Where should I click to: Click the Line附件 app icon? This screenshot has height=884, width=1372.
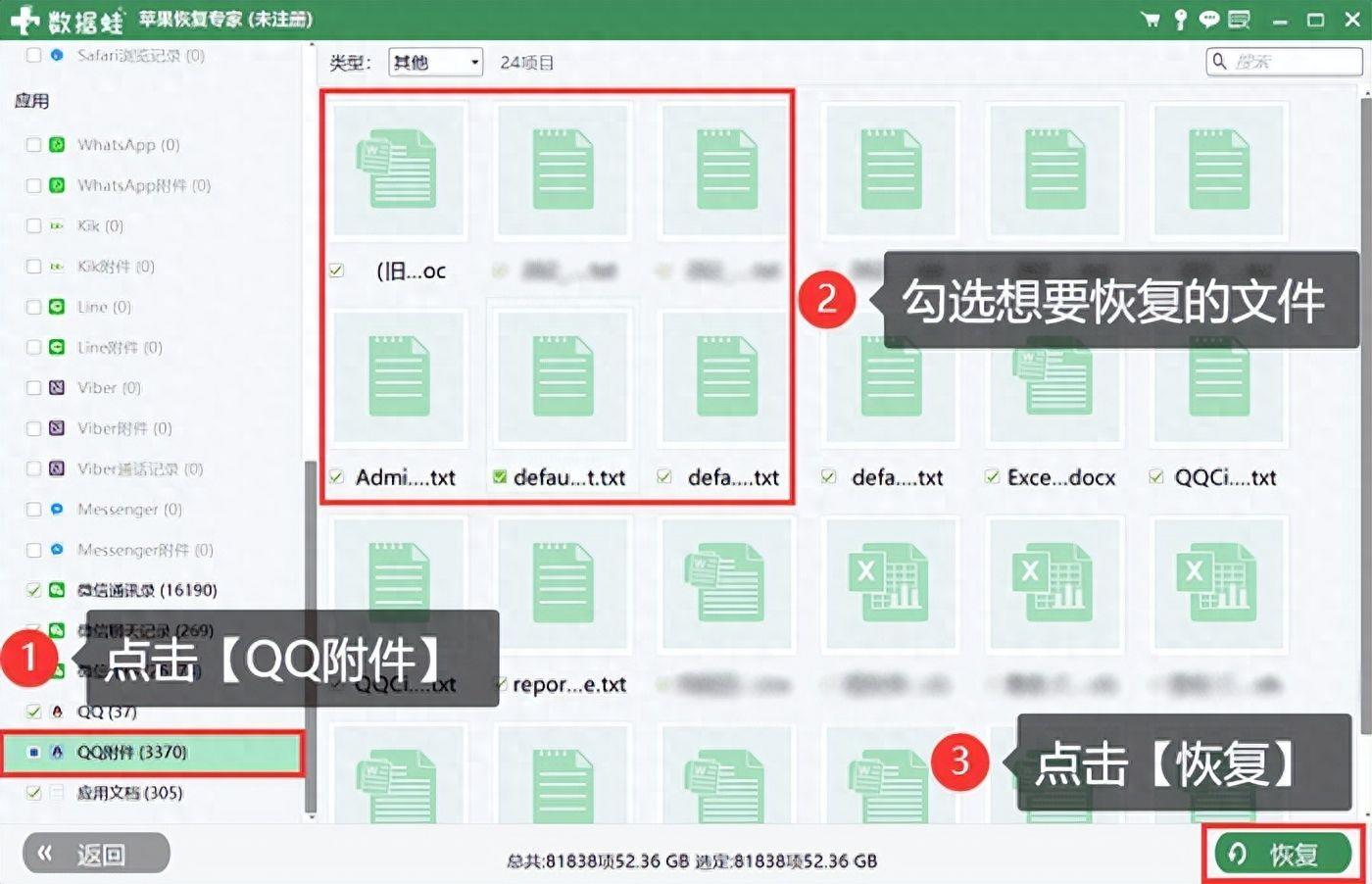point(57,347)
